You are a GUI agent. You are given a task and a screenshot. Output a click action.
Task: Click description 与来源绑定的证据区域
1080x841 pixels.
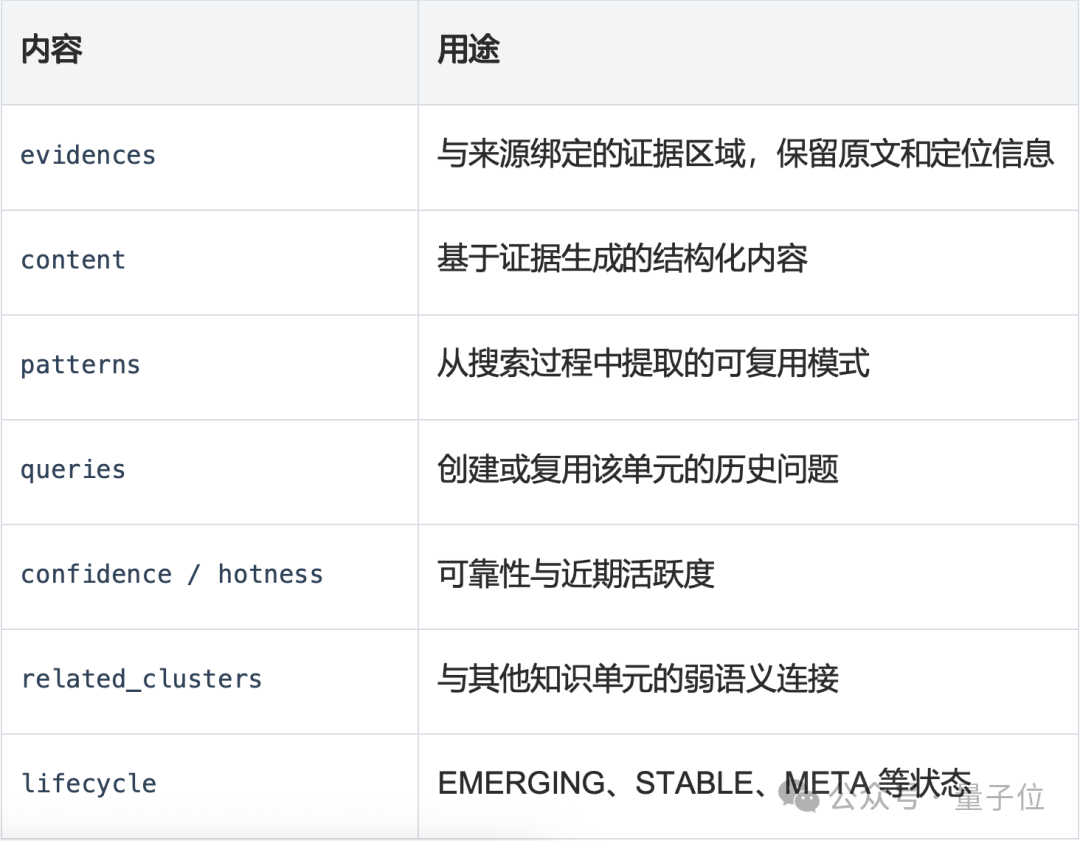coord(591,154)
